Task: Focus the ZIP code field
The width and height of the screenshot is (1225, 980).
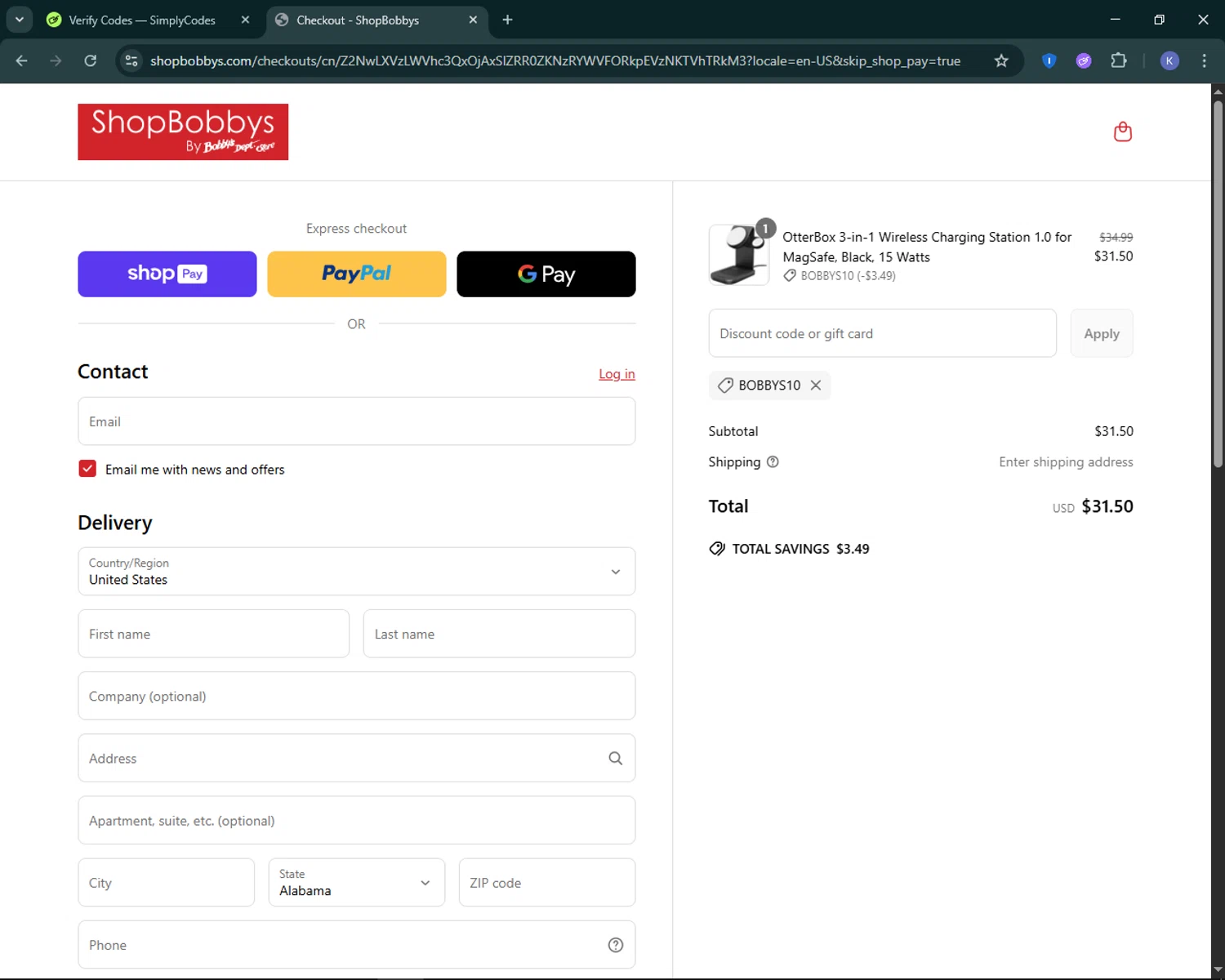Action: coord(547,882)
